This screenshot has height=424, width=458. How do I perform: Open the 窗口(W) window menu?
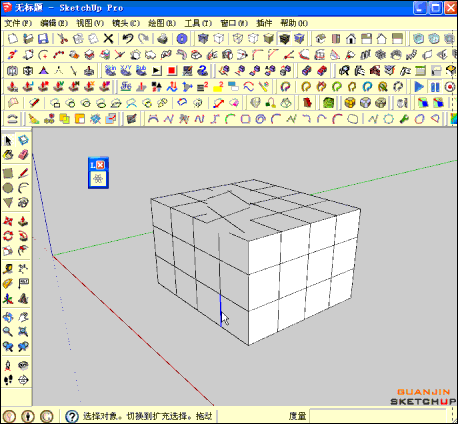234,23
